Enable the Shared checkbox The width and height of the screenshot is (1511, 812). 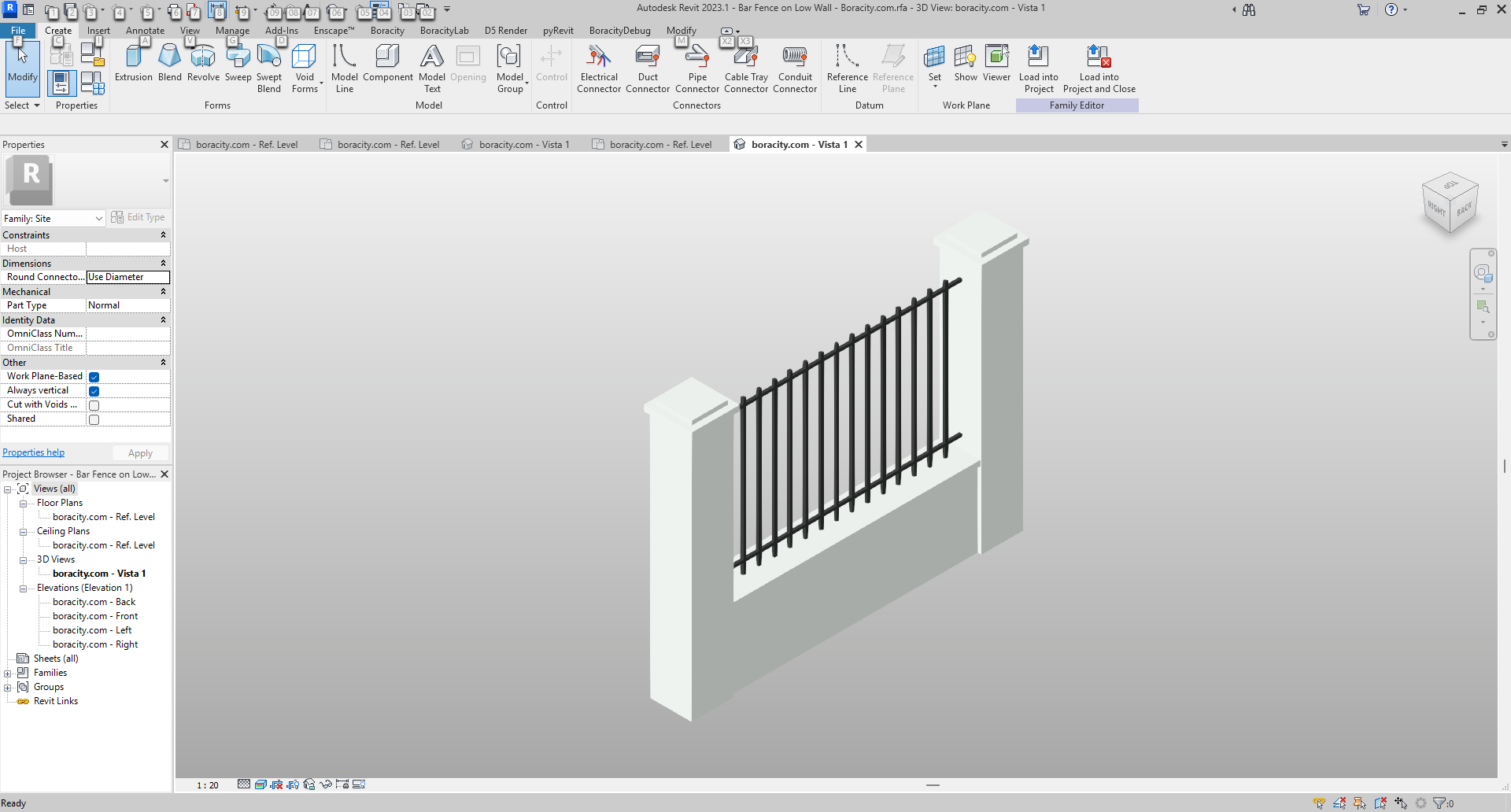pyautogui.click(x=94, y=419)
